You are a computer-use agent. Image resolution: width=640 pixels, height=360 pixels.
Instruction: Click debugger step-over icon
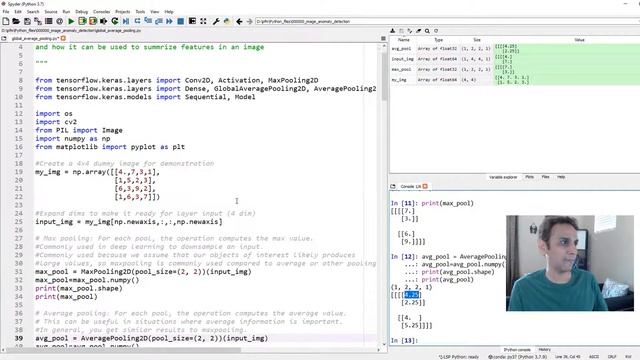[x=137, y=21]
